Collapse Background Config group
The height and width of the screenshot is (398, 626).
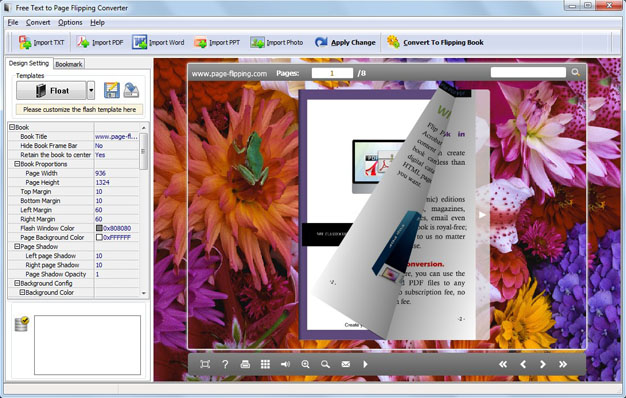point(17,283)
